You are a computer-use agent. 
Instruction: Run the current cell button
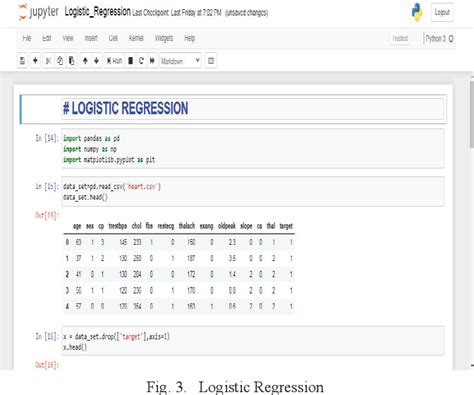(x=114, y=61)
